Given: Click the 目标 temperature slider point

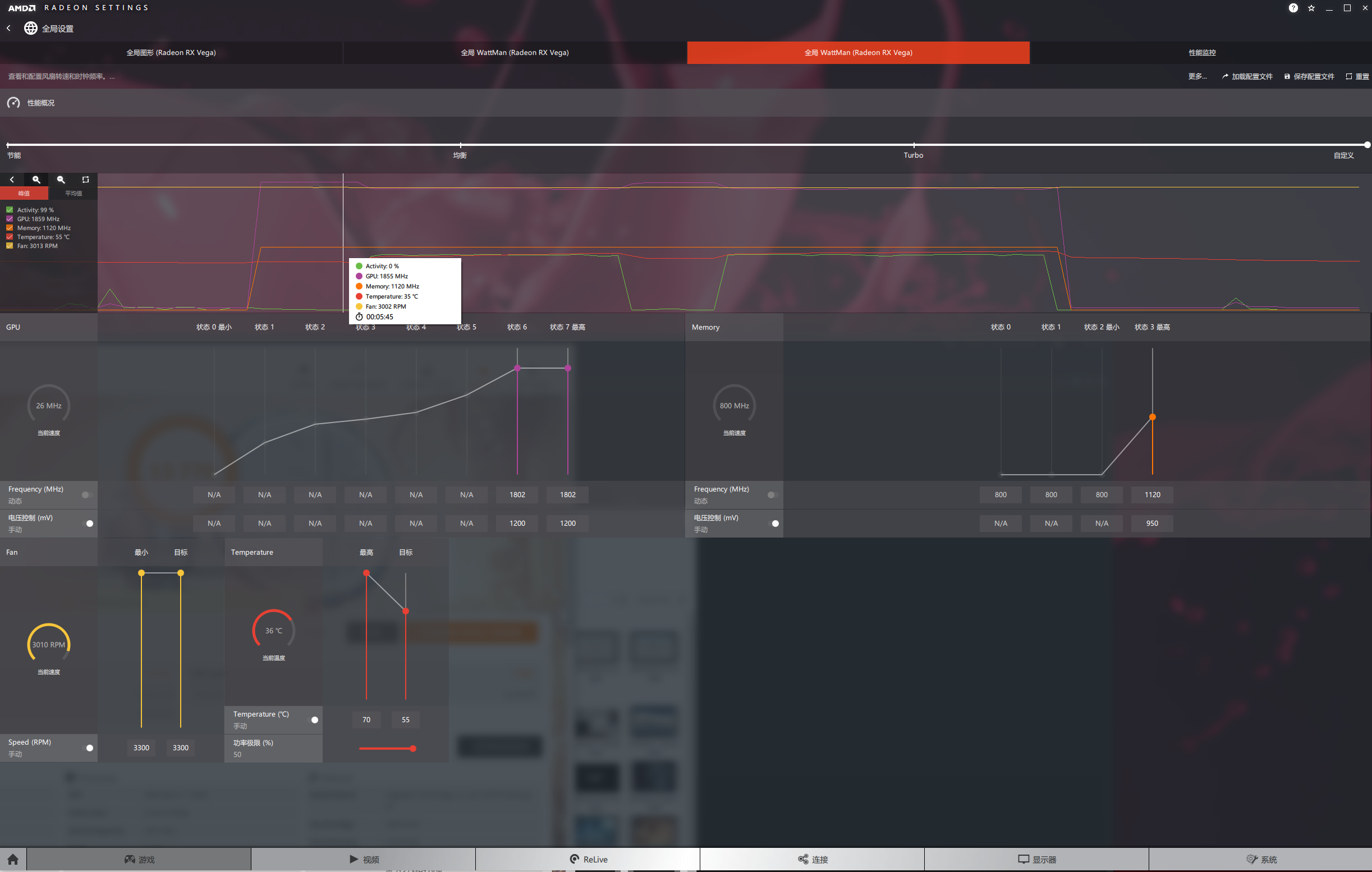Looking at the screenshot, I should 406,611.
